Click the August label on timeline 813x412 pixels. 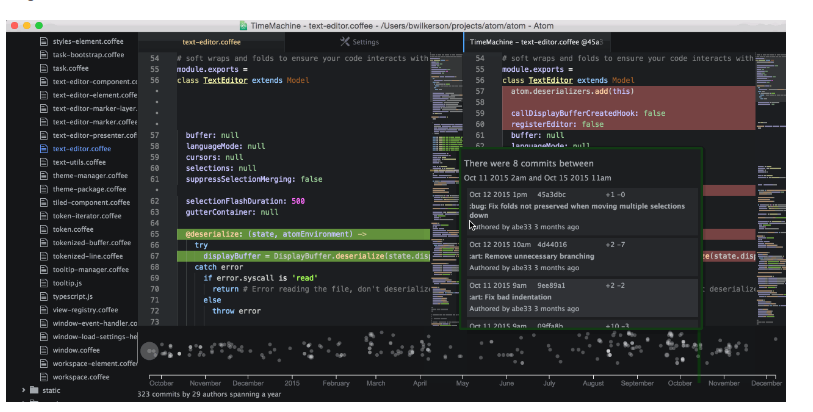(593, 383)
